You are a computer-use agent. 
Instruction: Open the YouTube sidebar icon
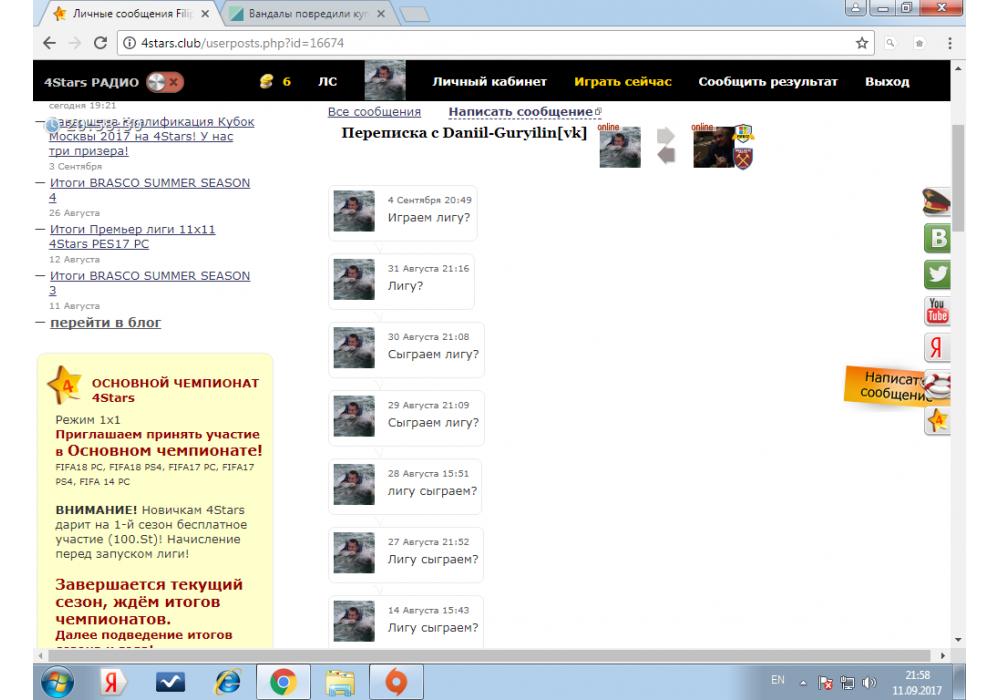pyautogui.click(x=937, y=311)
